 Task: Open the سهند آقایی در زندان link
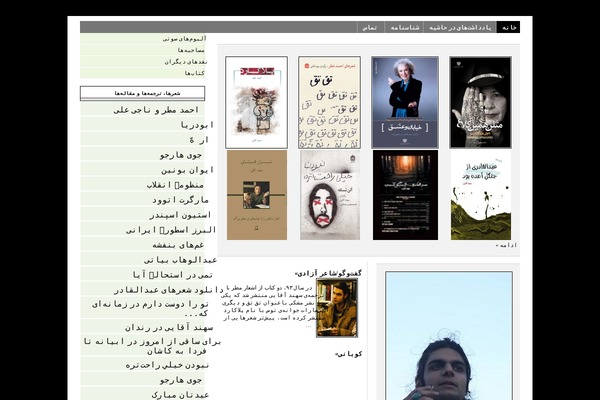click(x=169, y=328)
